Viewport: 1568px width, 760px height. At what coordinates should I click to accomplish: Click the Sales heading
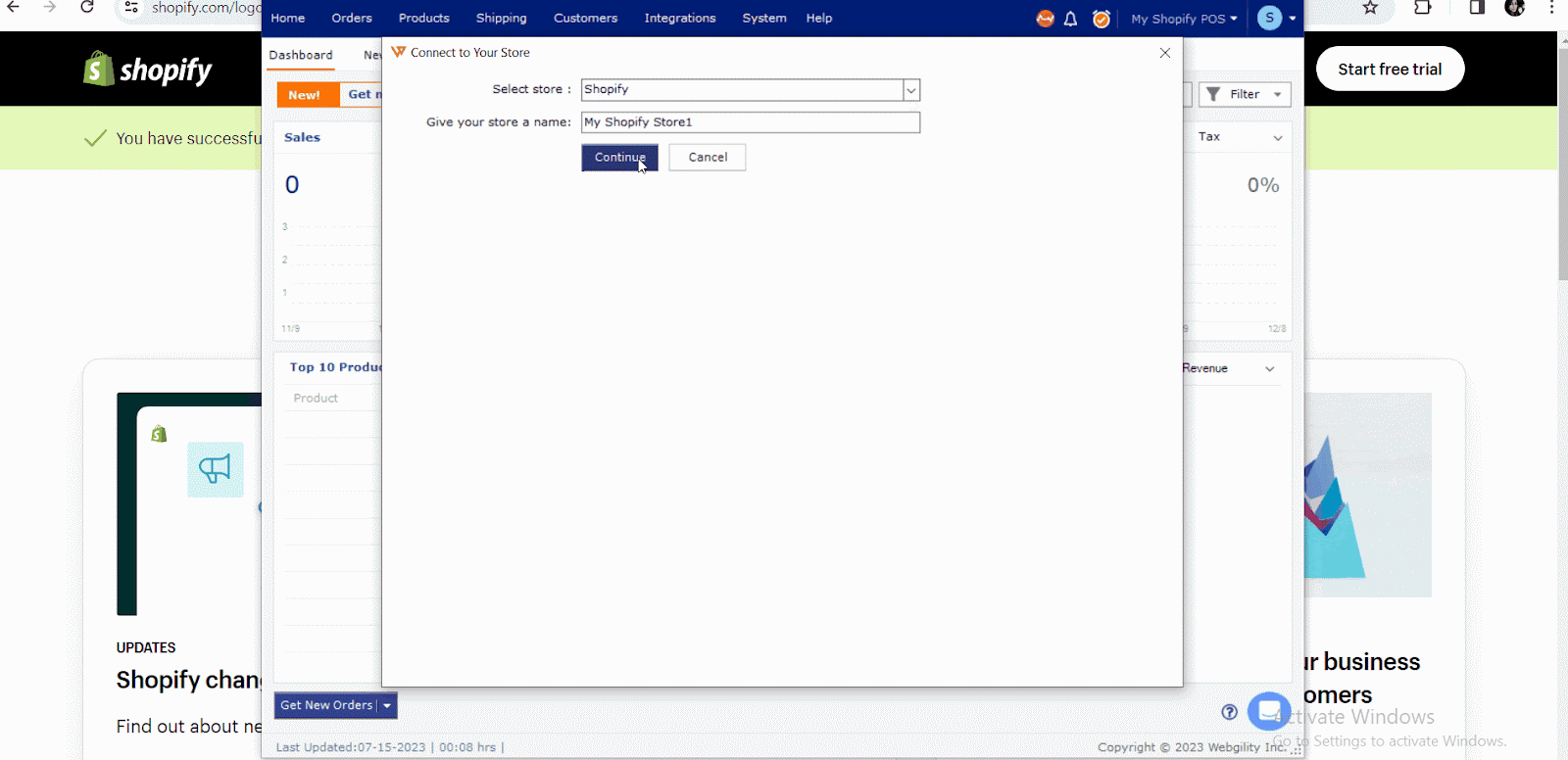[x=302, y=138]
